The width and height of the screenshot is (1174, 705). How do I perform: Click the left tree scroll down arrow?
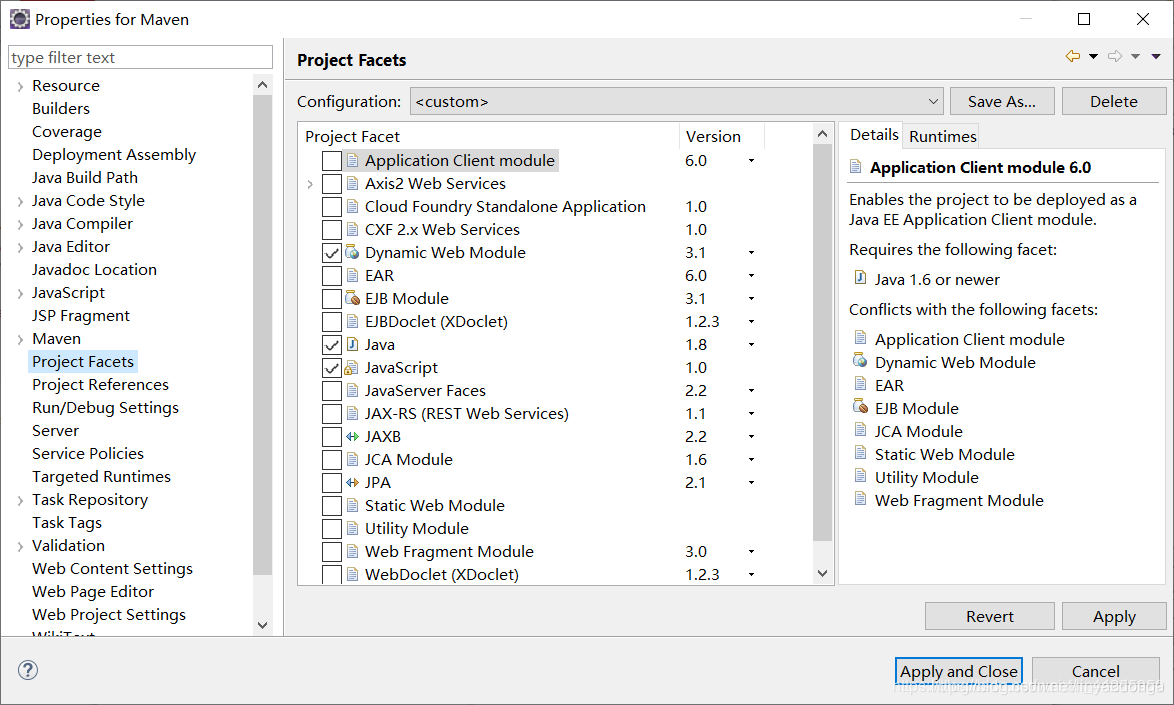pos(262,625)
